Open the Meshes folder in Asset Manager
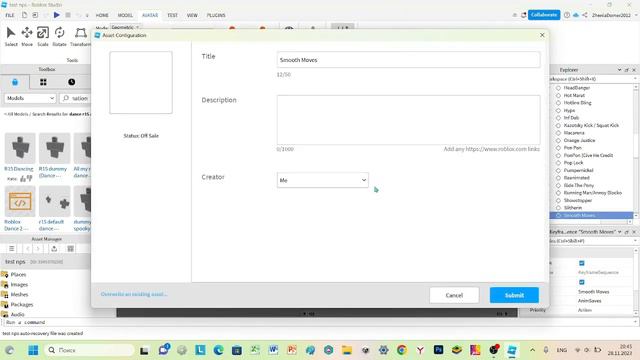 (x=19, y=294)
